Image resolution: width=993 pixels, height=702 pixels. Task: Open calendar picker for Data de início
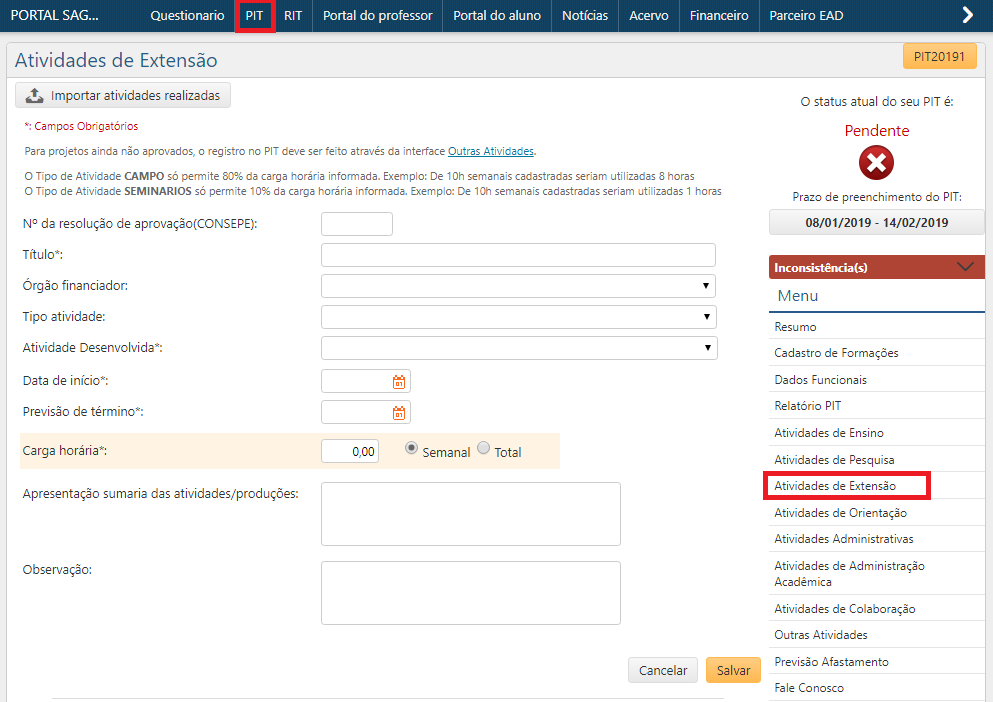tap(399, 382)
